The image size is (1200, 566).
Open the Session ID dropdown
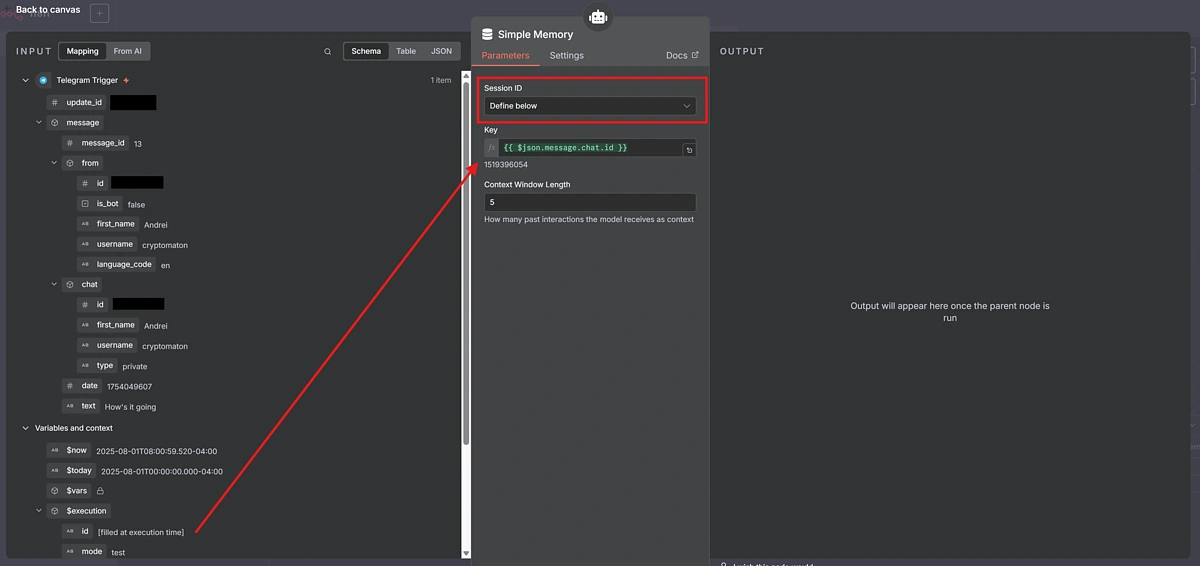(590, 106)
